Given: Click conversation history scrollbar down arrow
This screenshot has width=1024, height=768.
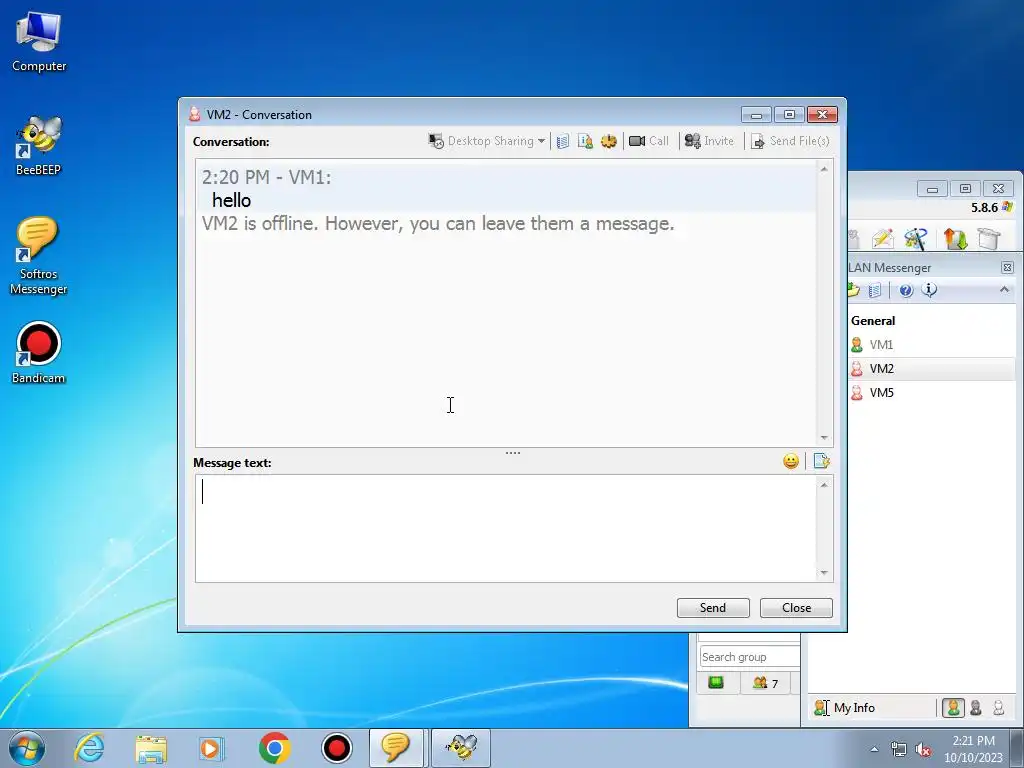Looking at the screenshot, I should tap(824, 438).
